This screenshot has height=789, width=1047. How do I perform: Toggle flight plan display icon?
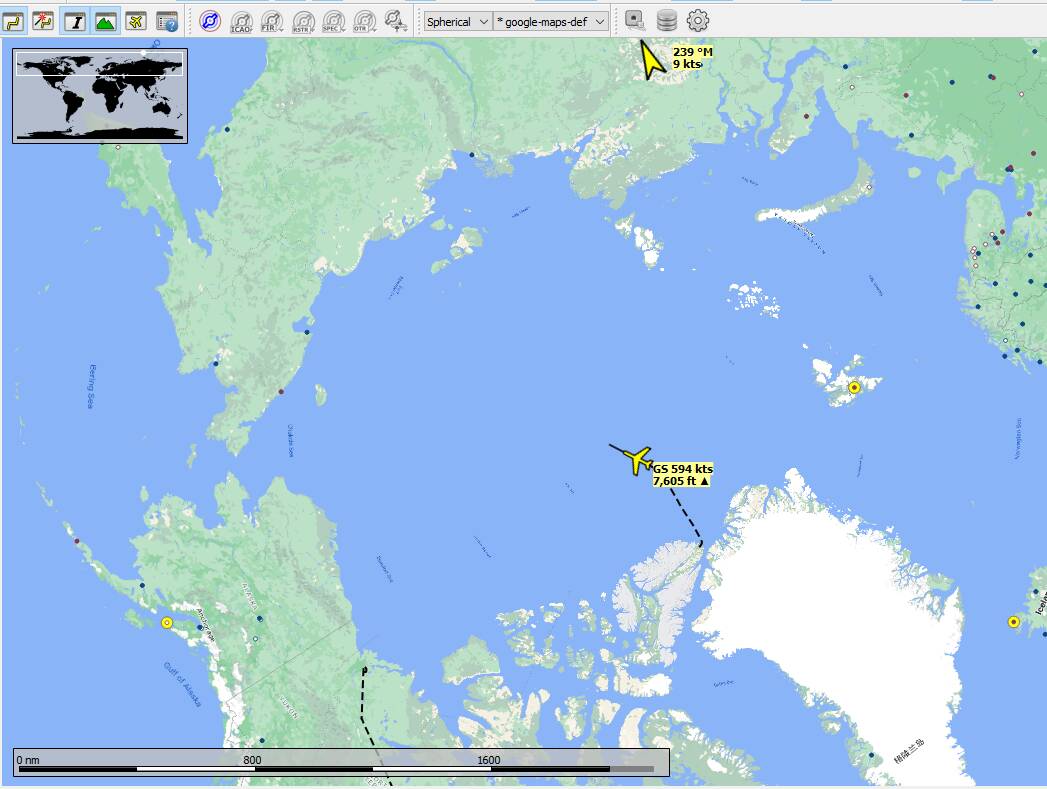(14, 21)
